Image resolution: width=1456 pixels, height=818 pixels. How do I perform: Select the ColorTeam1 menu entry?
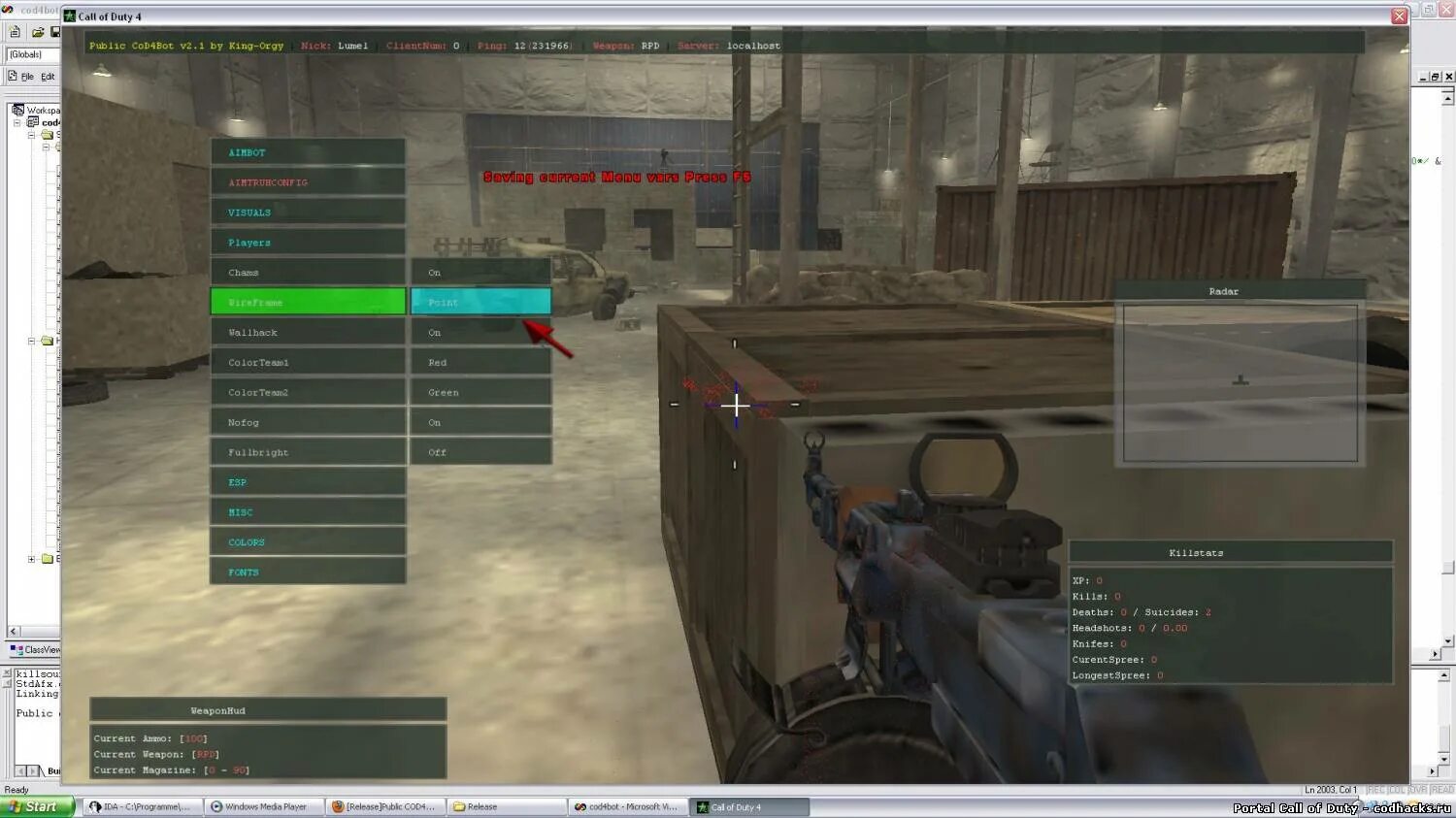(308, 363)
